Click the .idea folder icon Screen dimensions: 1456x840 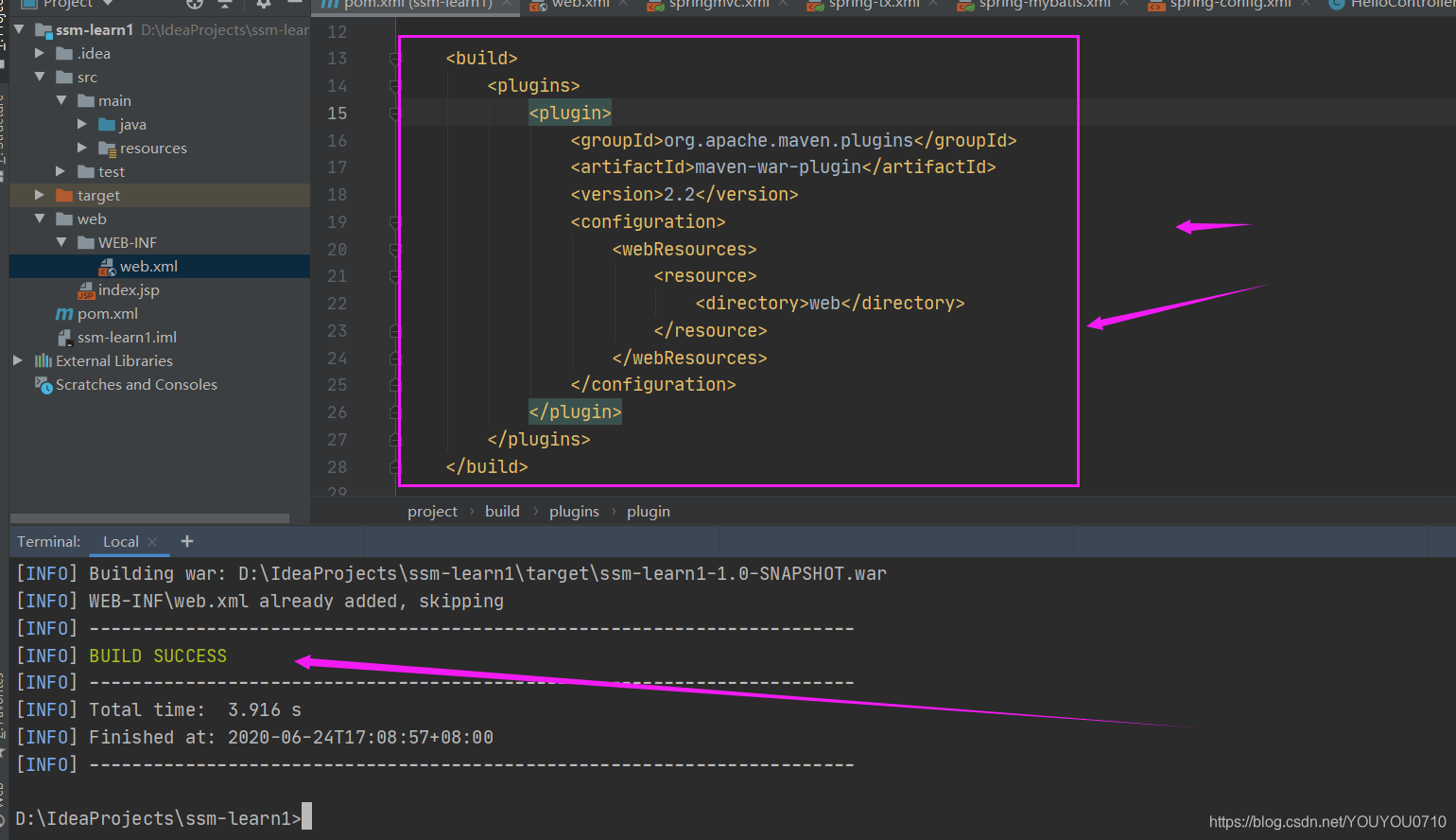click(x=64, y=54)
